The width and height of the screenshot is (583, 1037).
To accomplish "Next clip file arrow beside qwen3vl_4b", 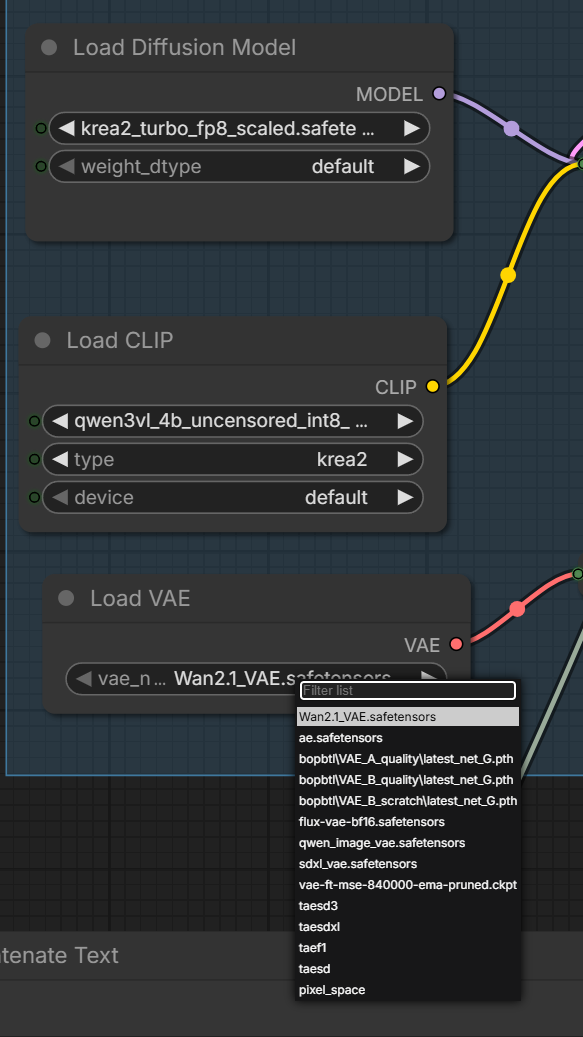I will point(405,421).
